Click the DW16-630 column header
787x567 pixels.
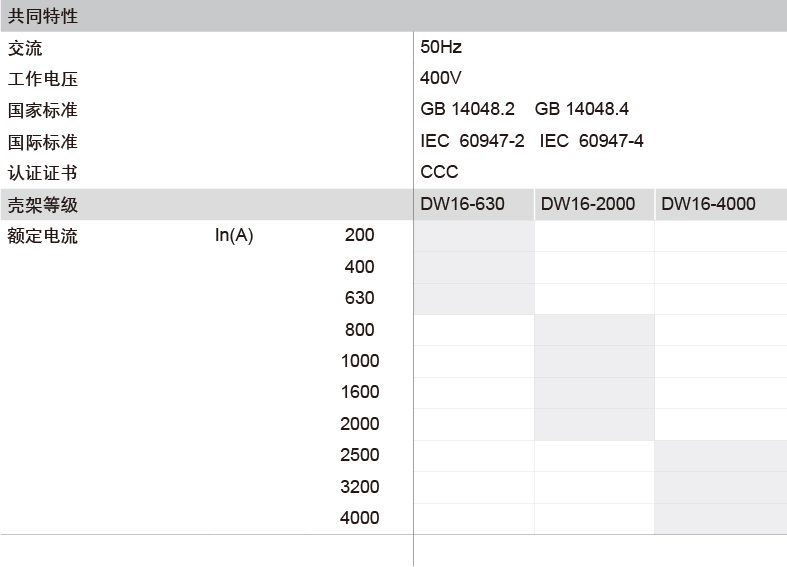(462, 204)
